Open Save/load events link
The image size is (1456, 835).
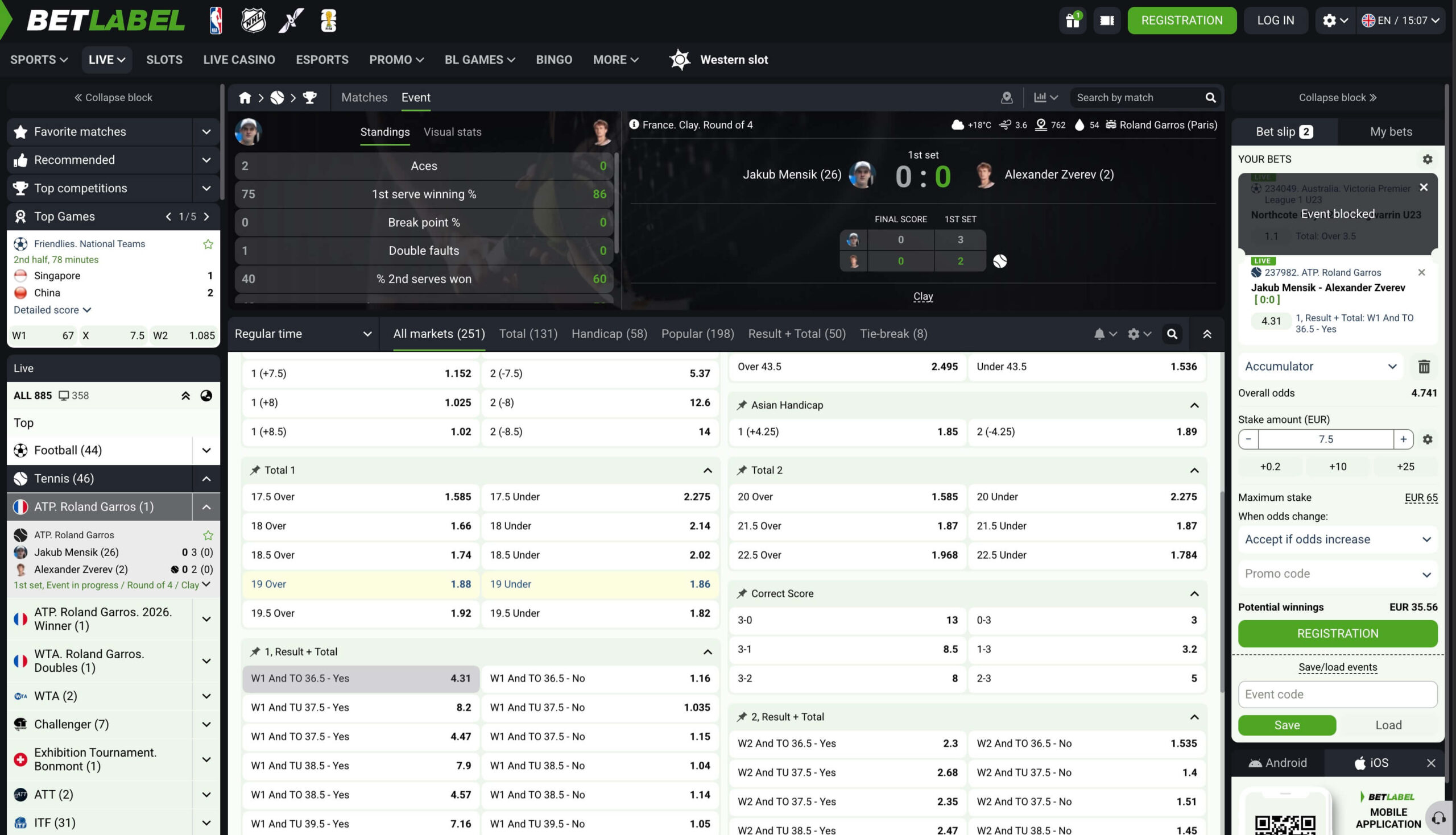coord(1338,667)
